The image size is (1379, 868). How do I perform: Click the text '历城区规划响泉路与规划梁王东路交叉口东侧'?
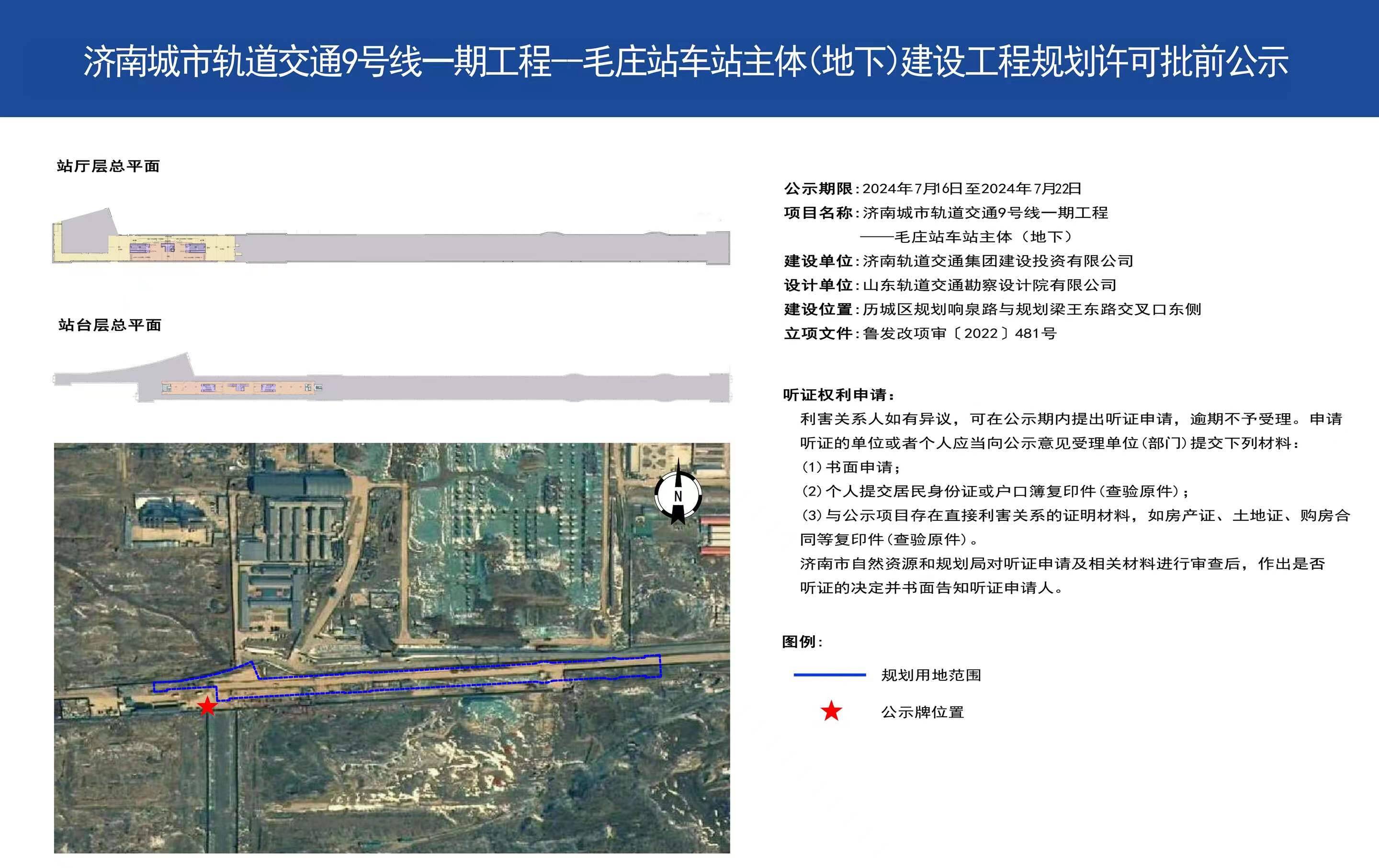coord(1032,309)
